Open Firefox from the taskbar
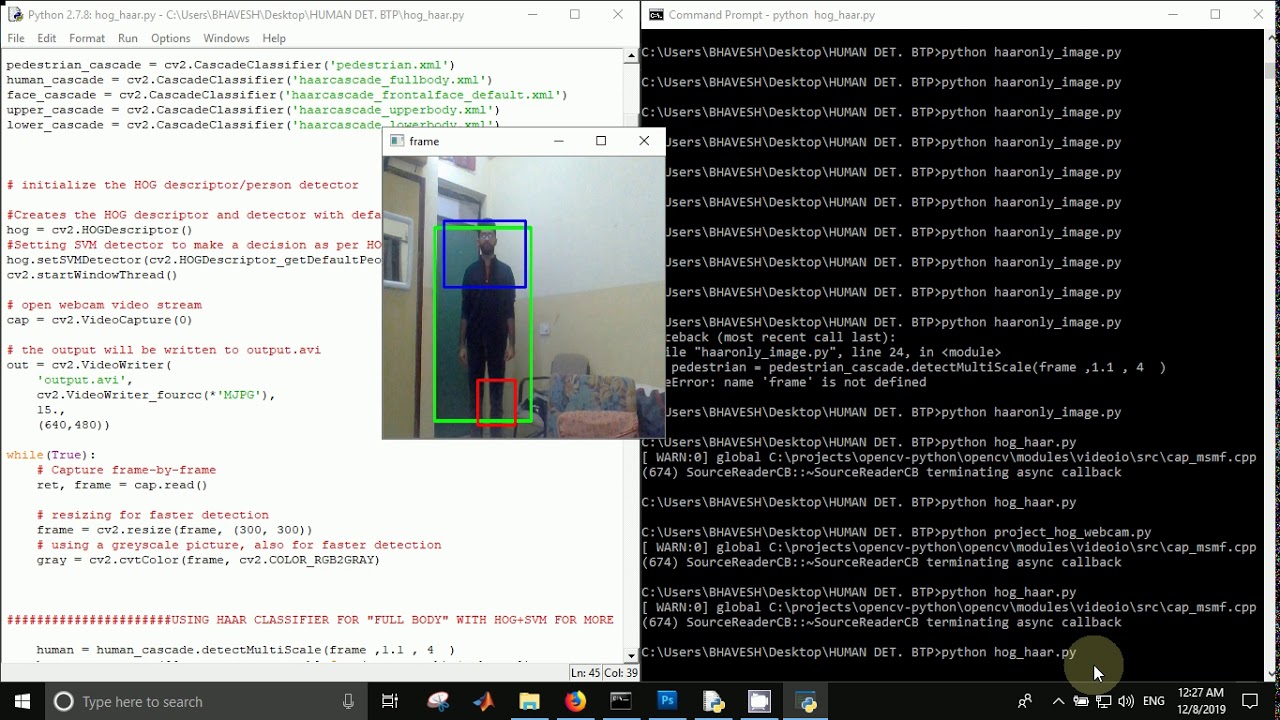The height and width of the screenshot is (720, 1280). pos(575,702)
